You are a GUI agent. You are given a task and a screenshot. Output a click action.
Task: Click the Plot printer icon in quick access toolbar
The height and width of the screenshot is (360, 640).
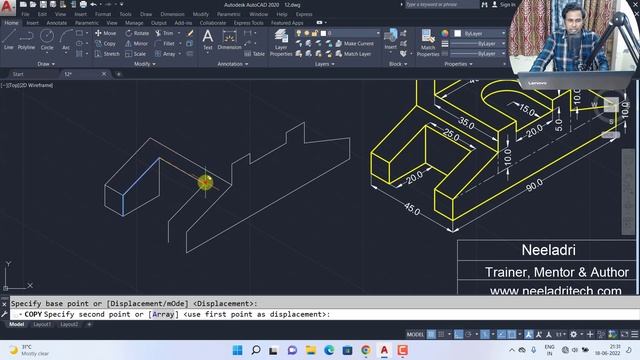click(83, 4)
